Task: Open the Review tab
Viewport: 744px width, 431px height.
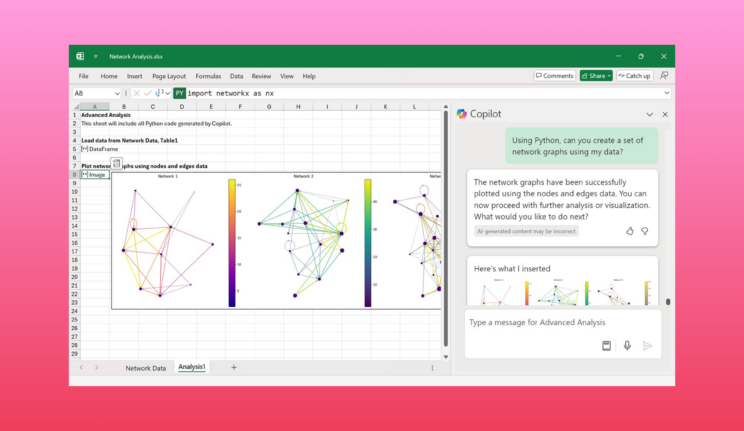Action: [x=261, y=76]
